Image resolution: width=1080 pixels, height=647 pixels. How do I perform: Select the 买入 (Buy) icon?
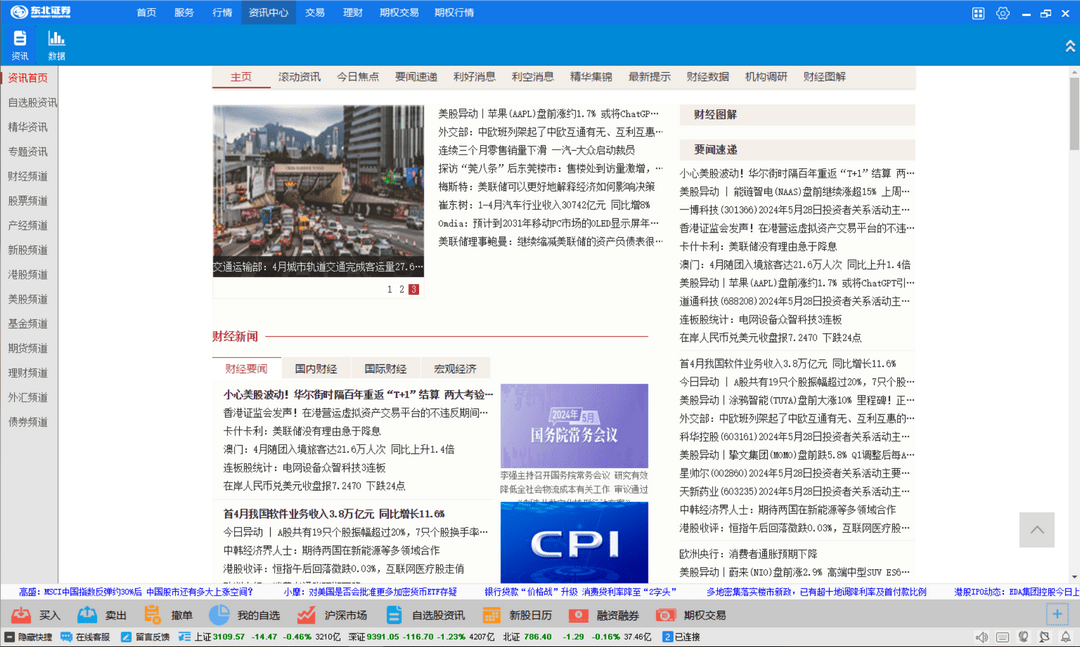22,614
